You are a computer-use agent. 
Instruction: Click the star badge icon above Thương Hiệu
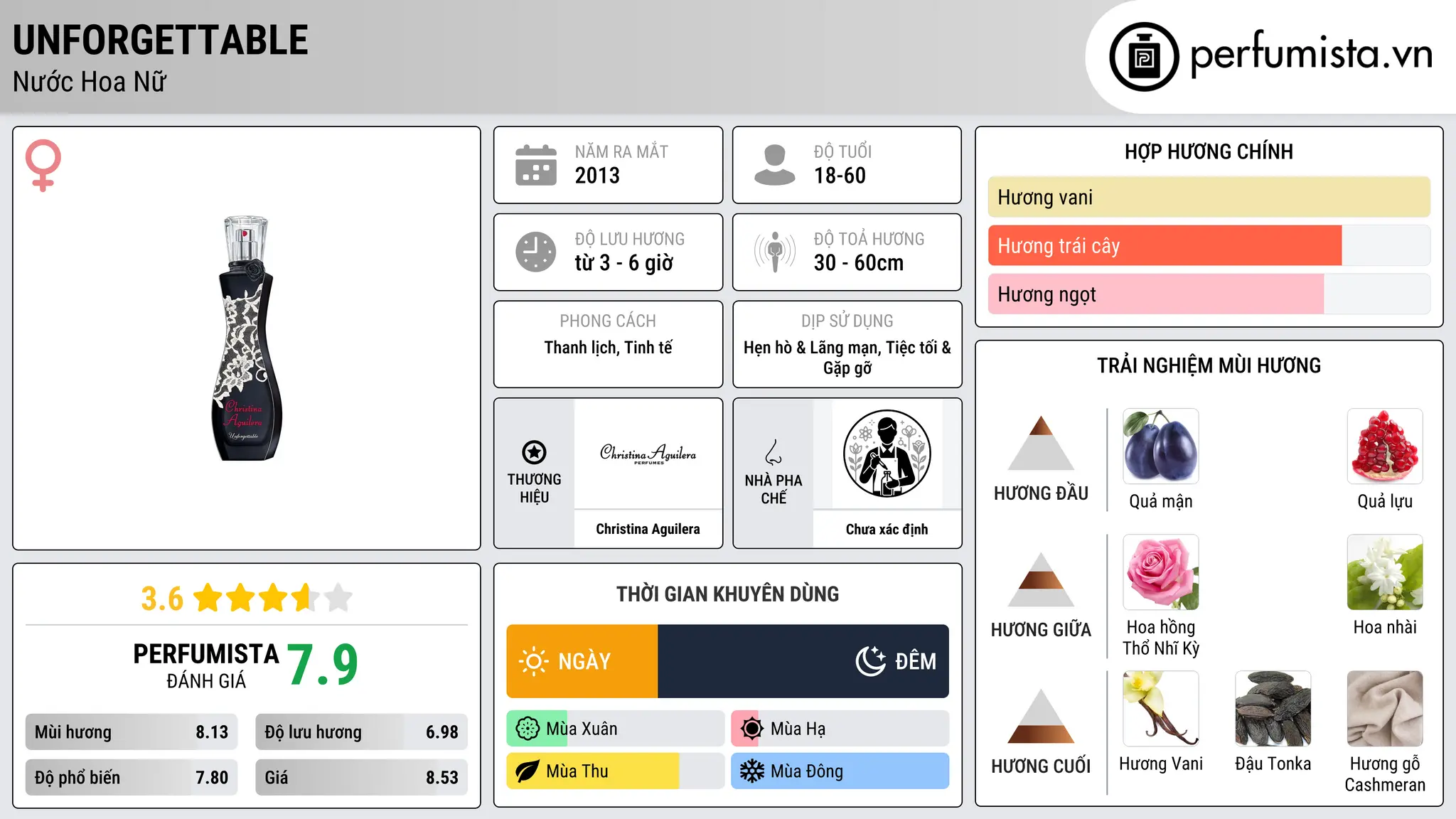(535, 452)
